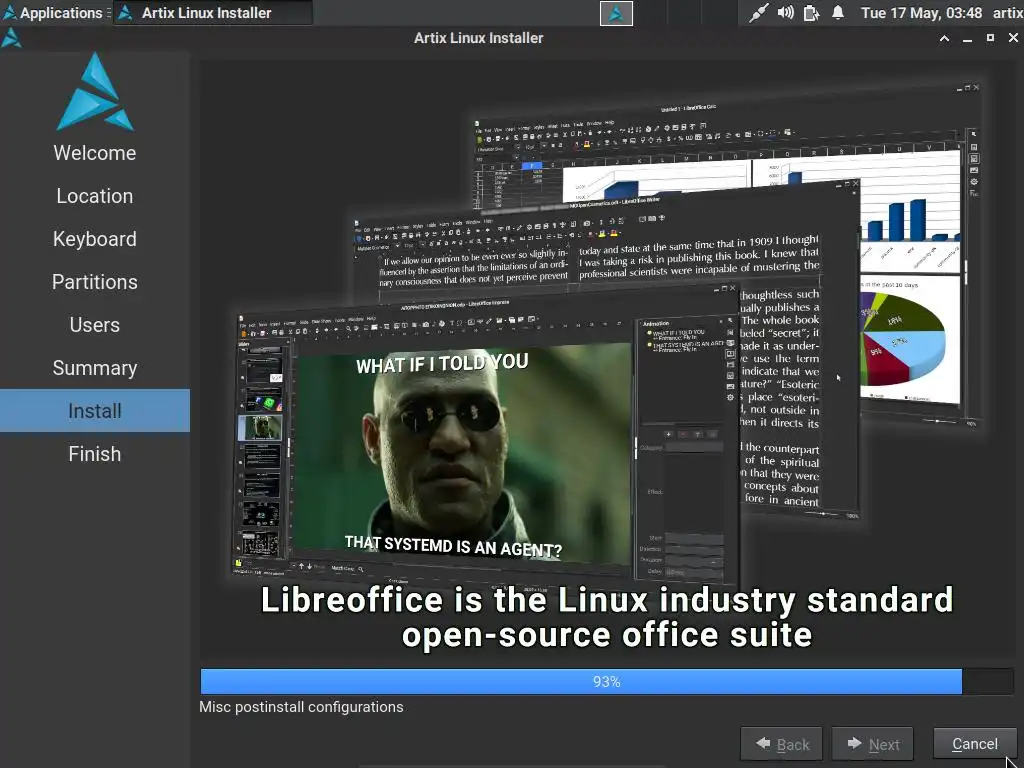Select the Location step in sidebar

tap(95, 196)
